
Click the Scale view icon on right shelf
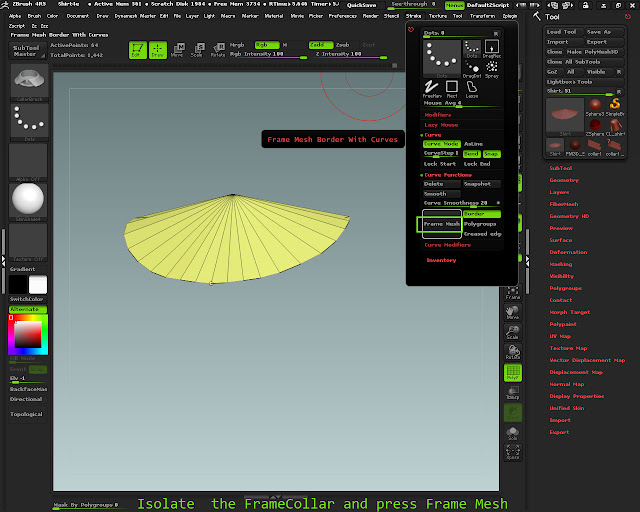[x=513, y=332]
